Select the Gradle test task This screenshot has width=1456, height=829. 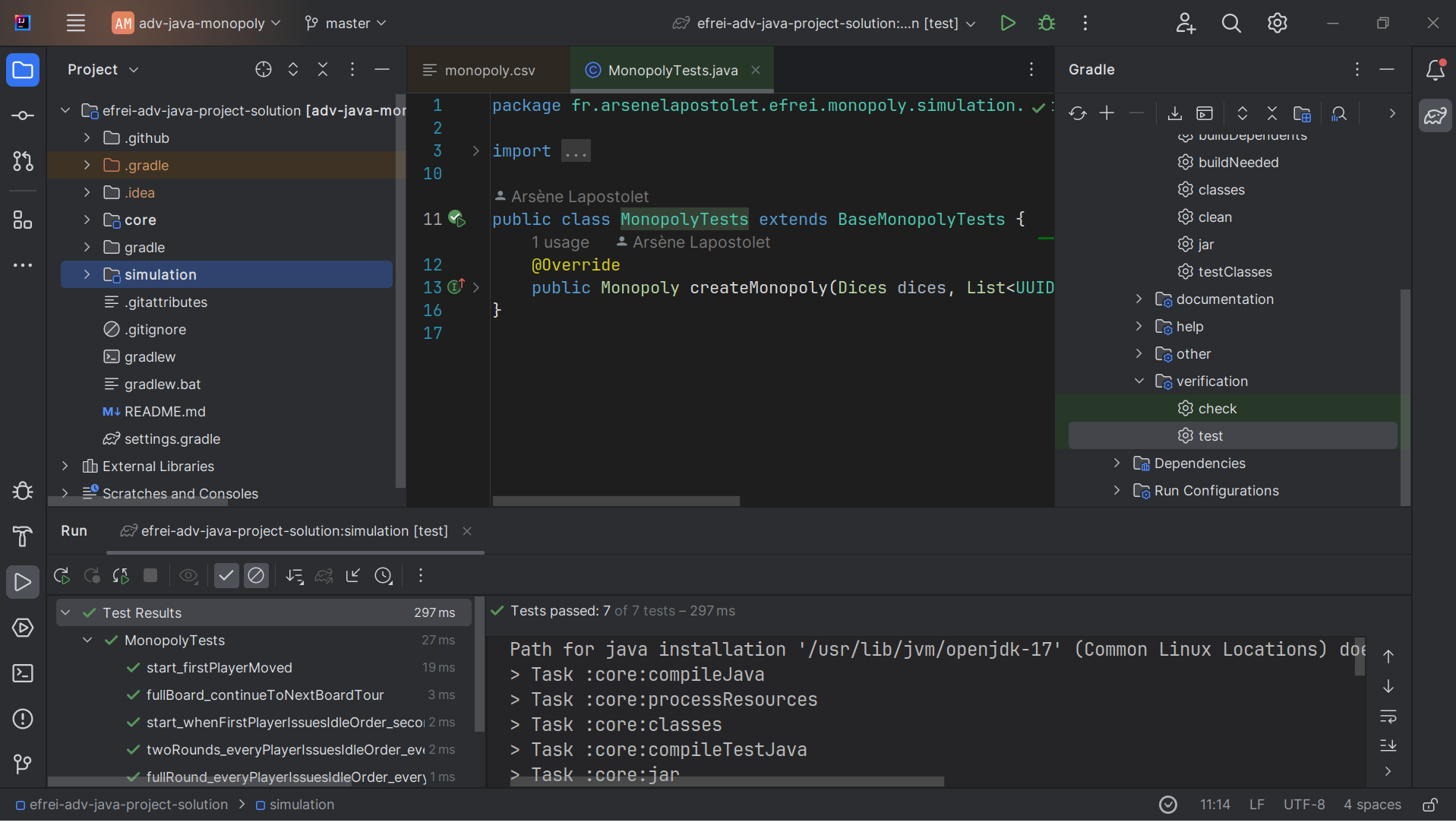point(1233,435)
